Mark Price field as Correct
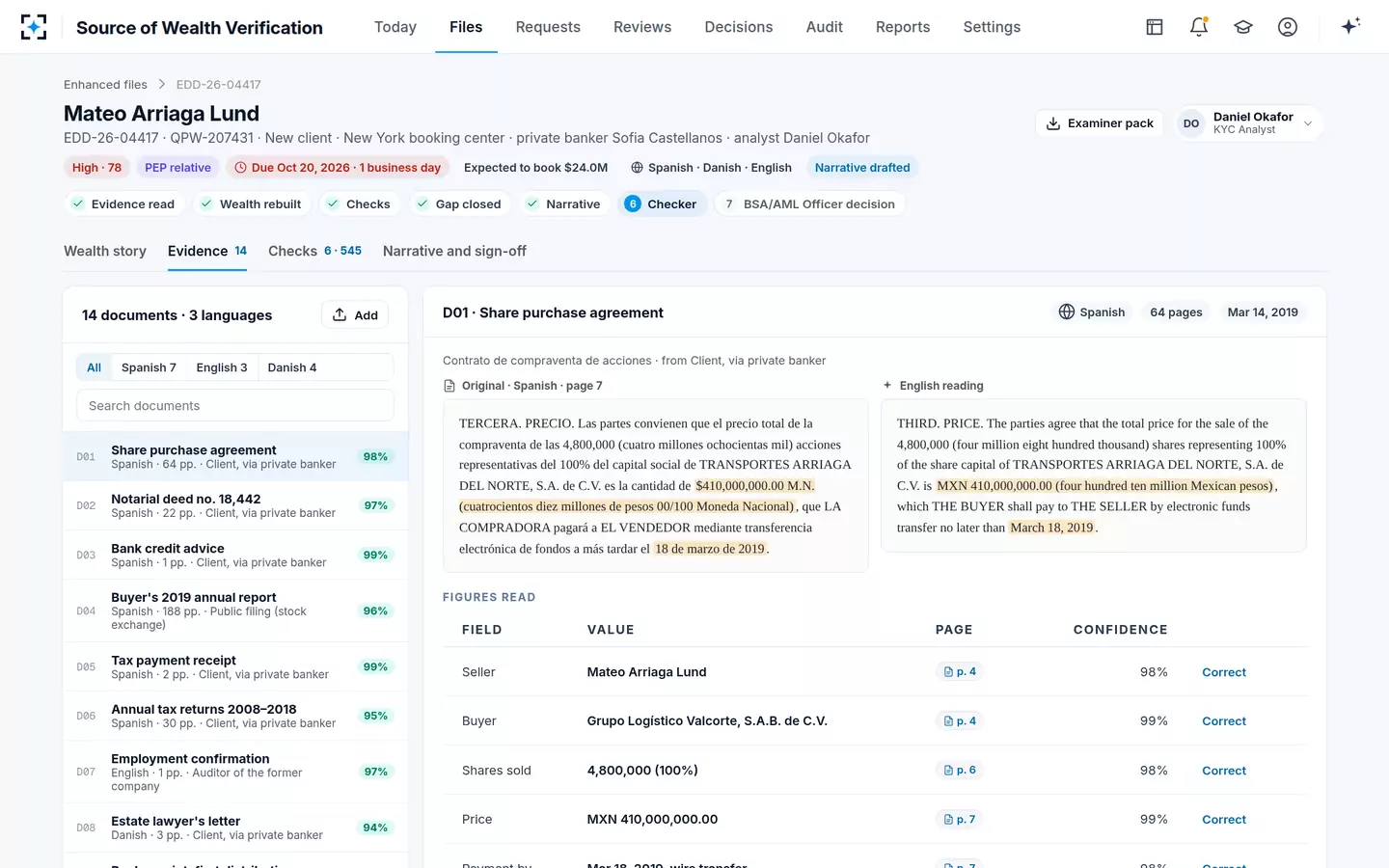 tap(1224, 820)
